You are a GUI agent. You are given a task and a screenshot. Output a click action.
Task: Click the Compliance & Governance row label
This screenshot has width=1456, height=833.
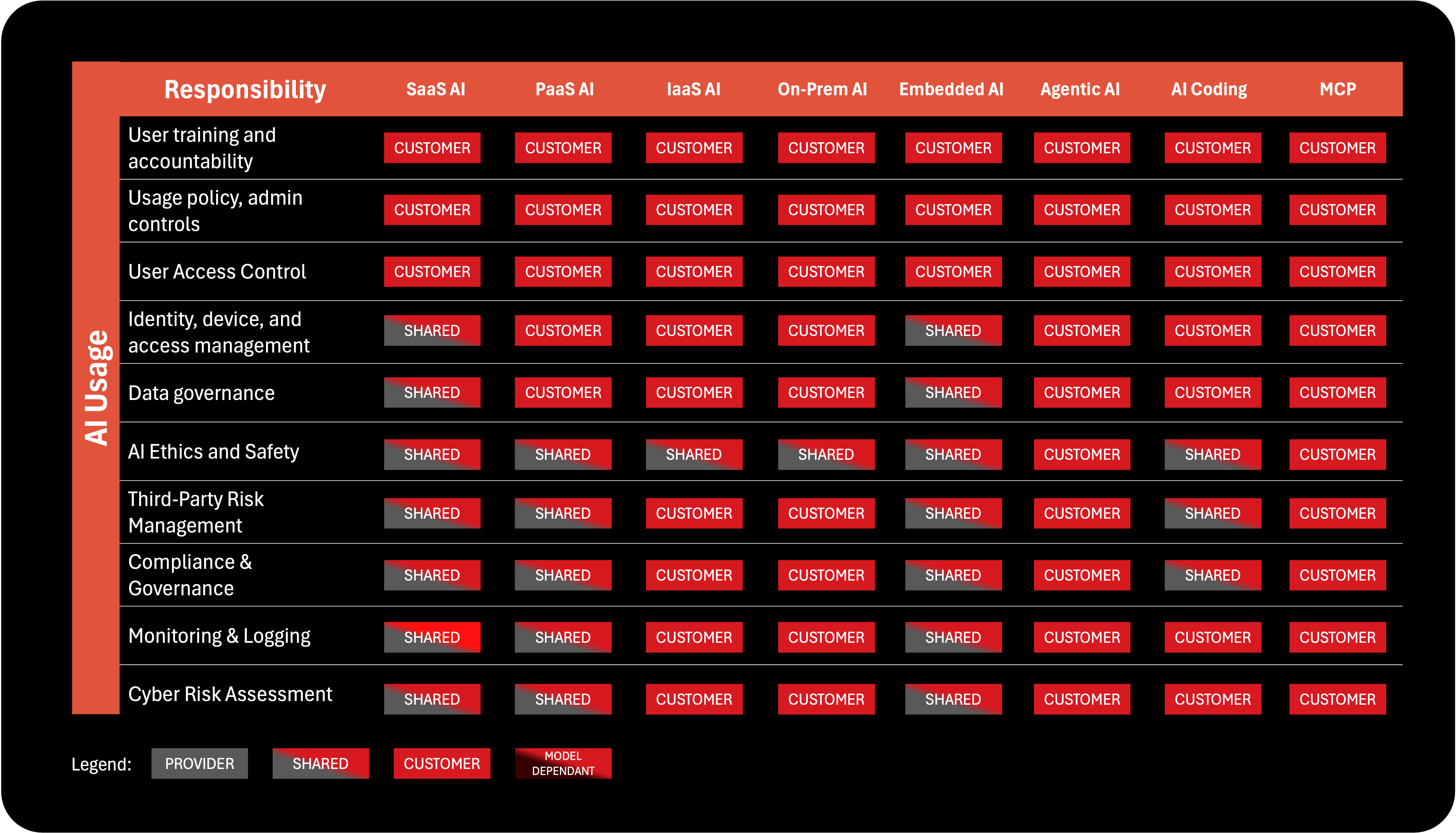click(190, 574)
